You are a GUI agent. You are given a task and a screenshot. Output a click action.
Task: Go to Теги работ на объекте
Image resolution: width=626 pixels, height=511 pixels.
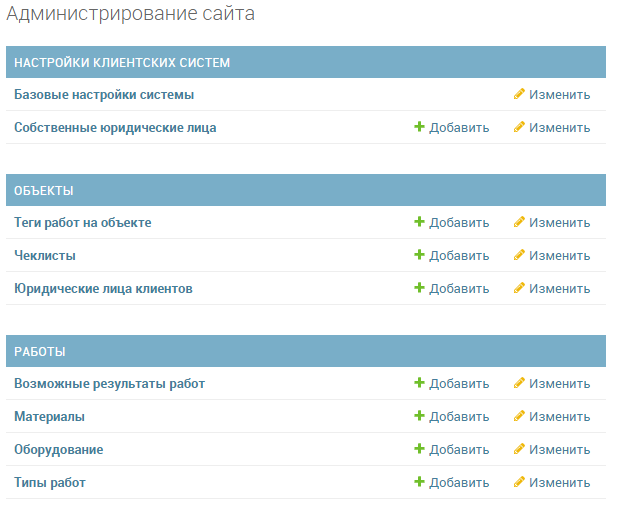(x=83, y=223)
